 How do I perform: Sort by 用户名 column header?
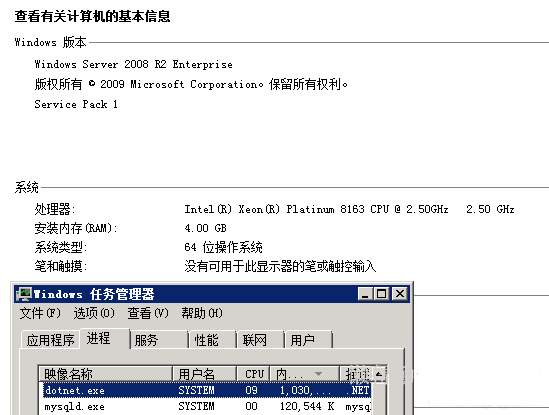click(204, 374)
